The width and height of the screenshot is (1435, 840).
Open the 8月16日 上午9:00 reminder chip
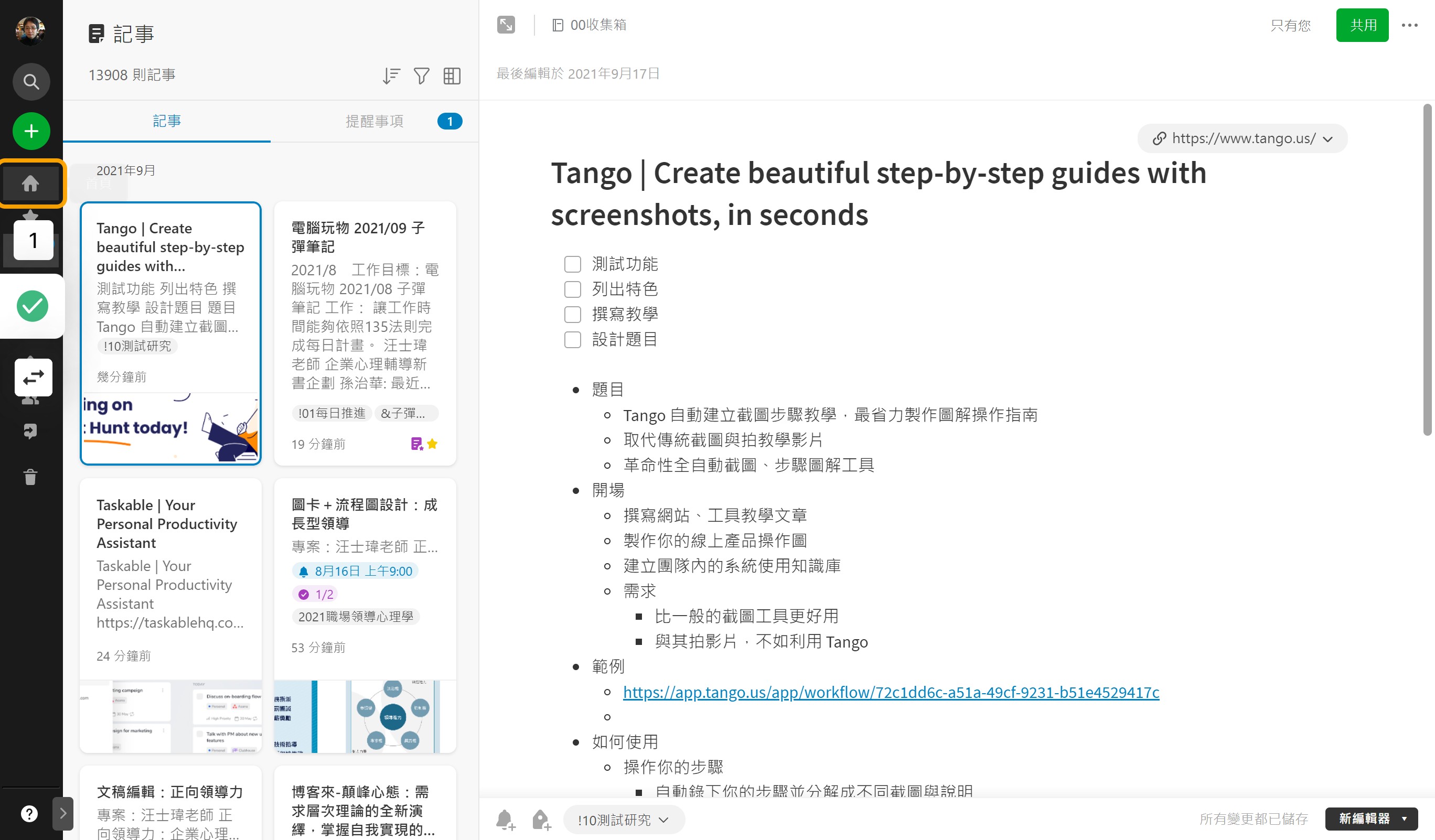[x=356, y=571]
